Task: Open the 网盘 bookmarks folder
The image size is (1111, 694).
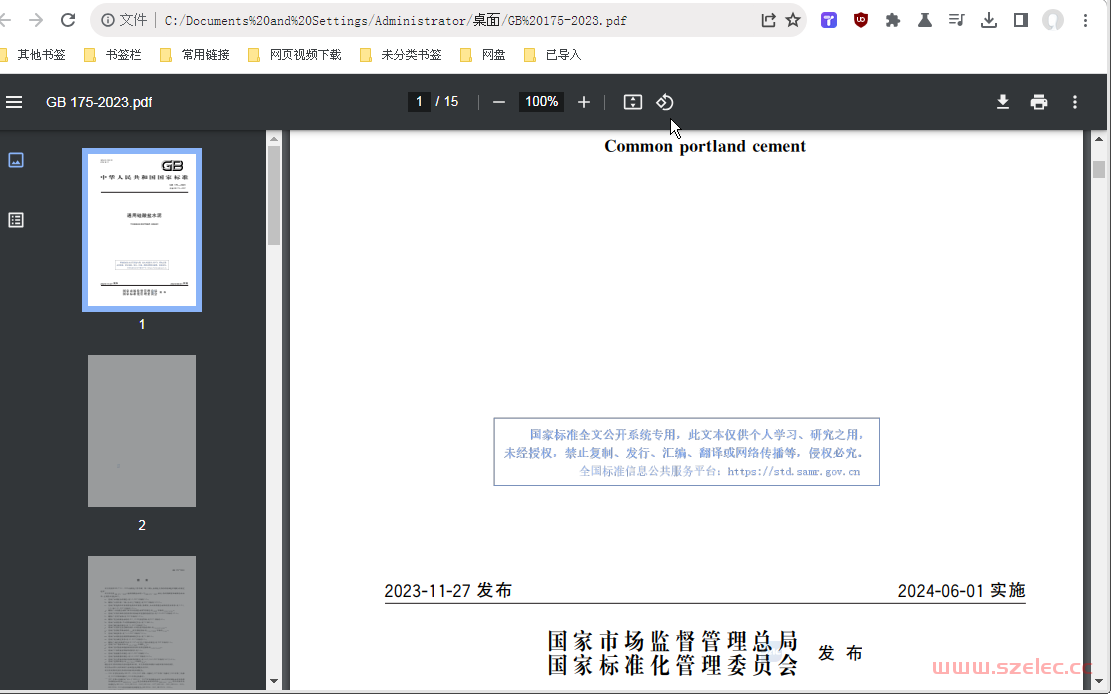Action: pyautogui.click(x=483, y=55)
